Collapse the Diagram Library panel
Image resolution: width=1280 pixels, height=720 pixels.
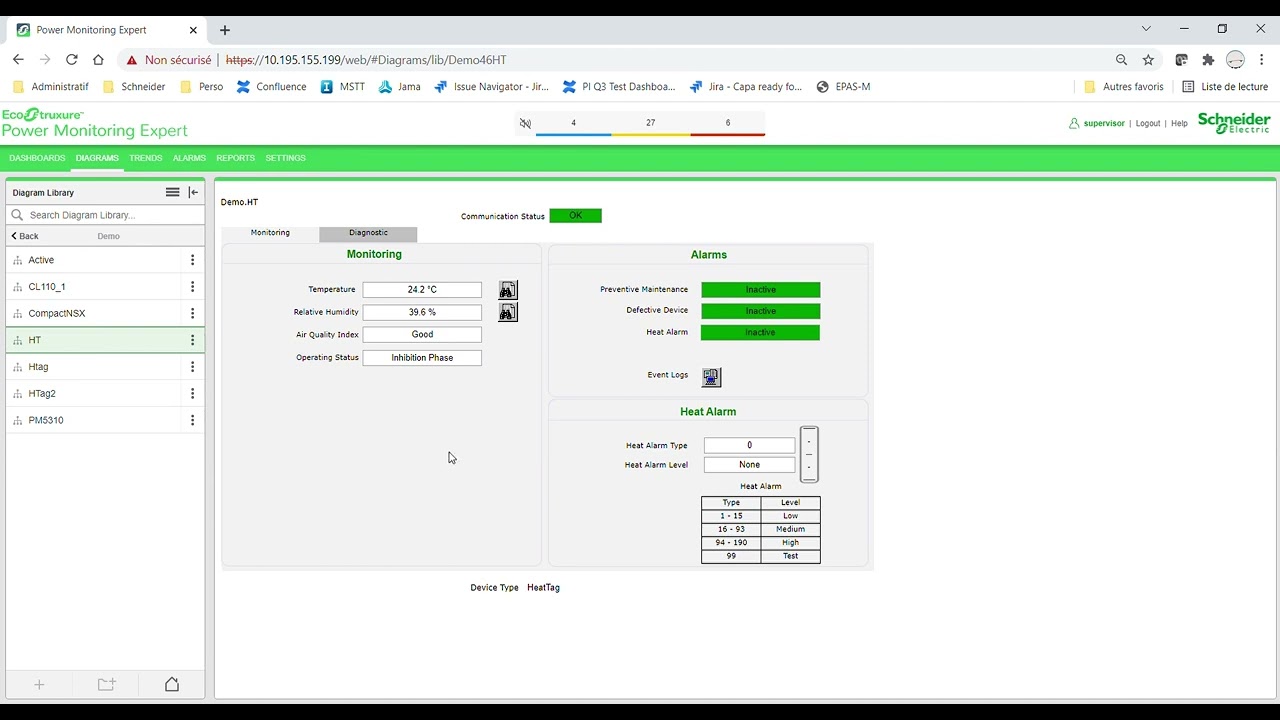click(194, 192)
